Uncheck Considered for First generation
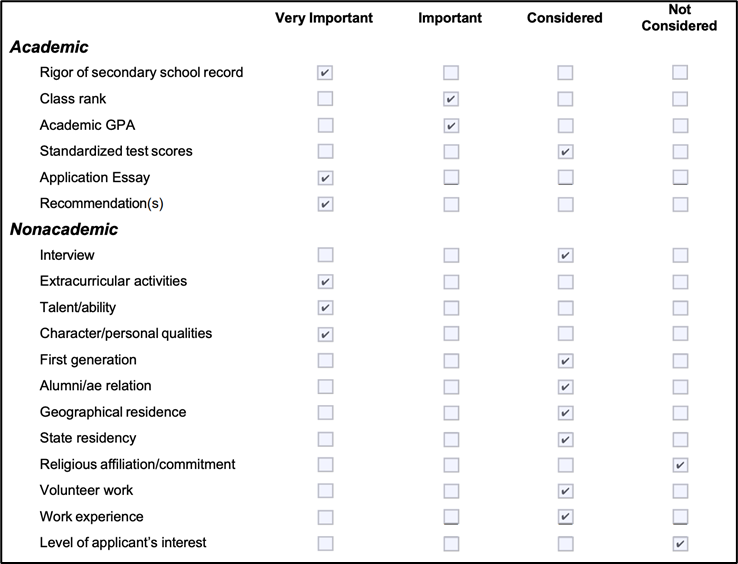The image size is (738, 564). pos(565,361)
